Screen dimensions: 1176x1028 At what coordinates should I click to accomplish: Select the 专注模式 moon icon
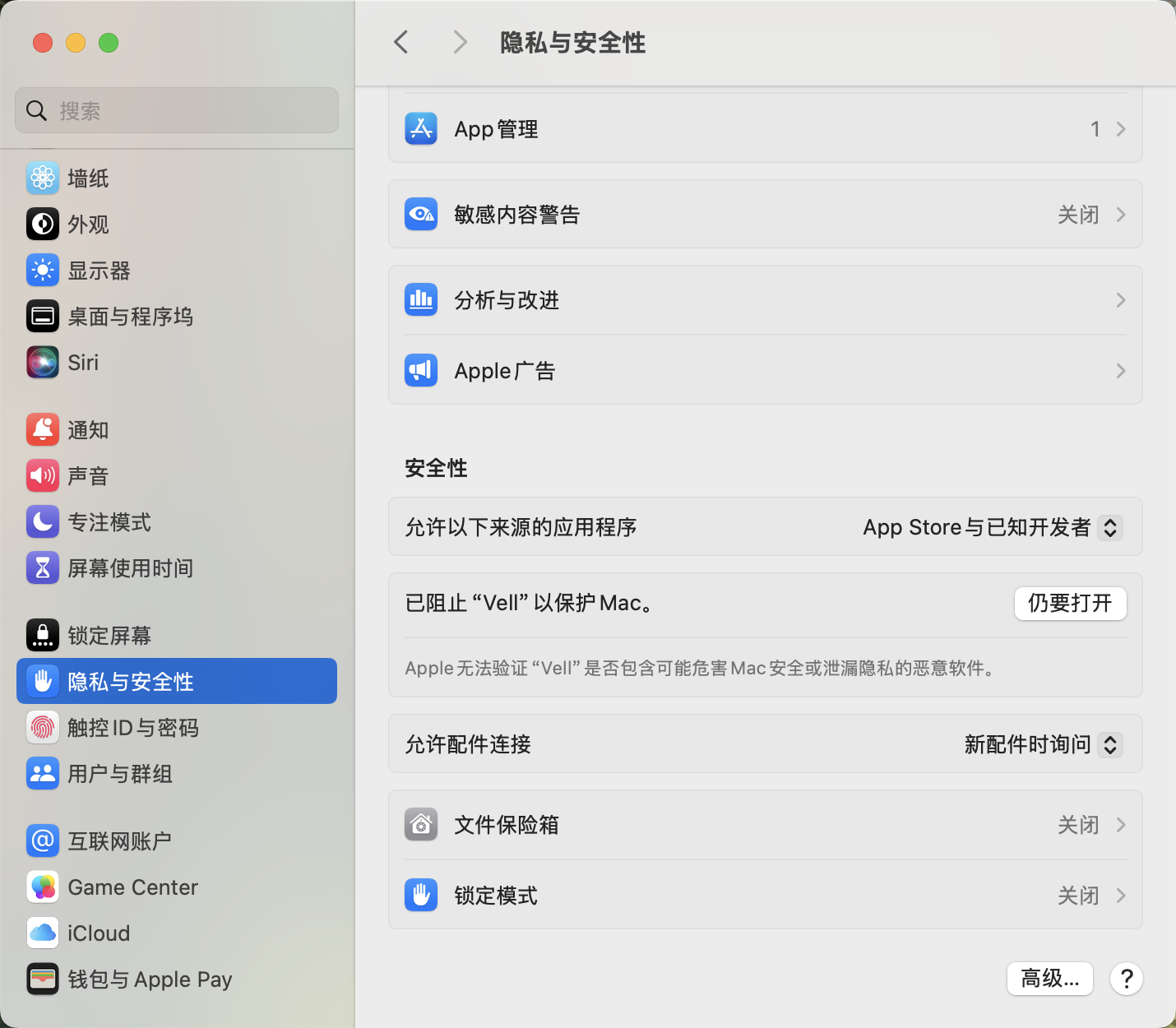tap(43, 522)
